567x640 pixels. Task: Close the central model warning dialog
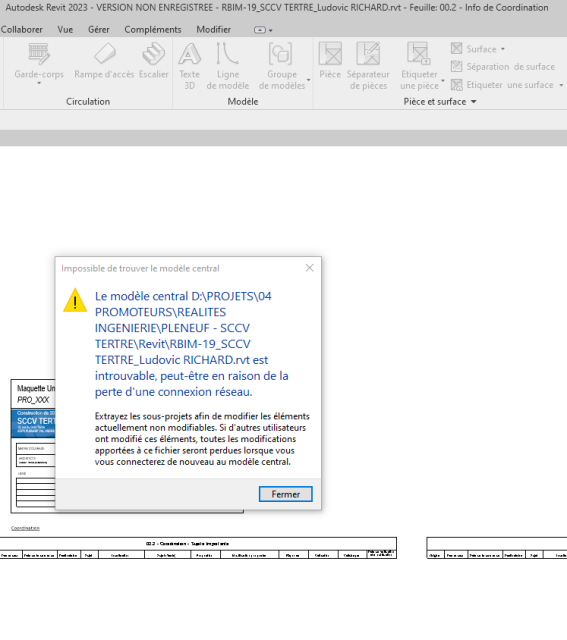pos(310,268)
